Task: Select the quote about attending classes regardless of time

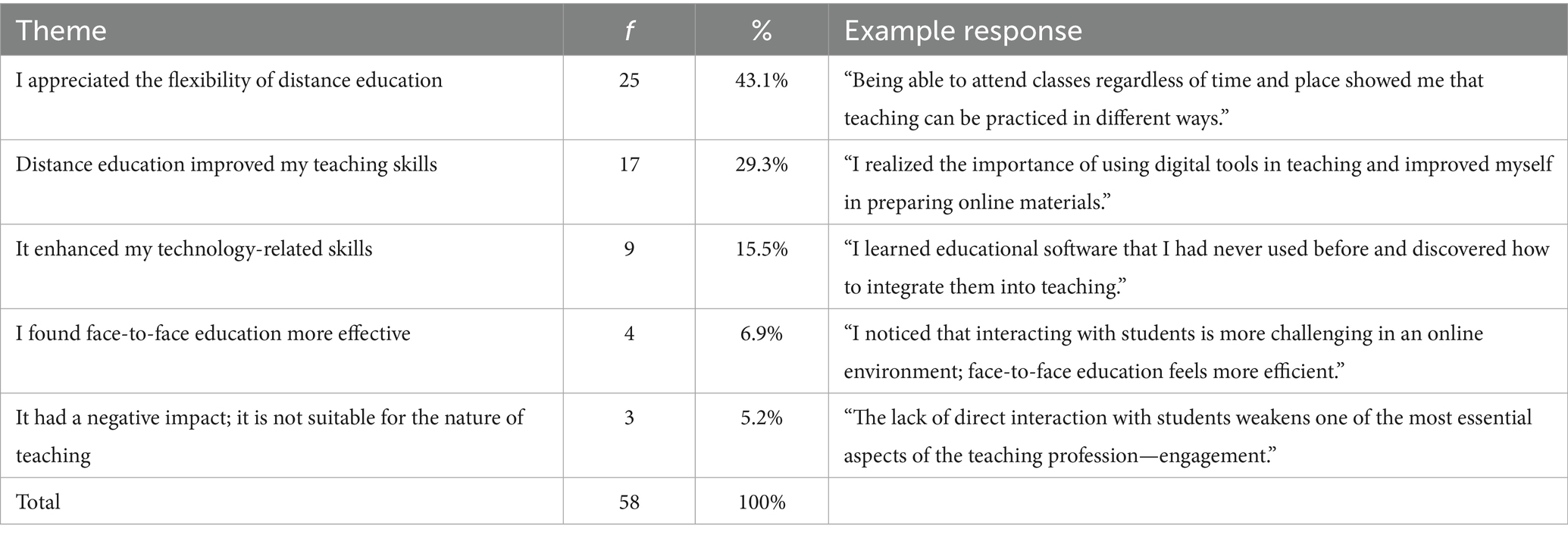Action: click(x=1163, y=99)
